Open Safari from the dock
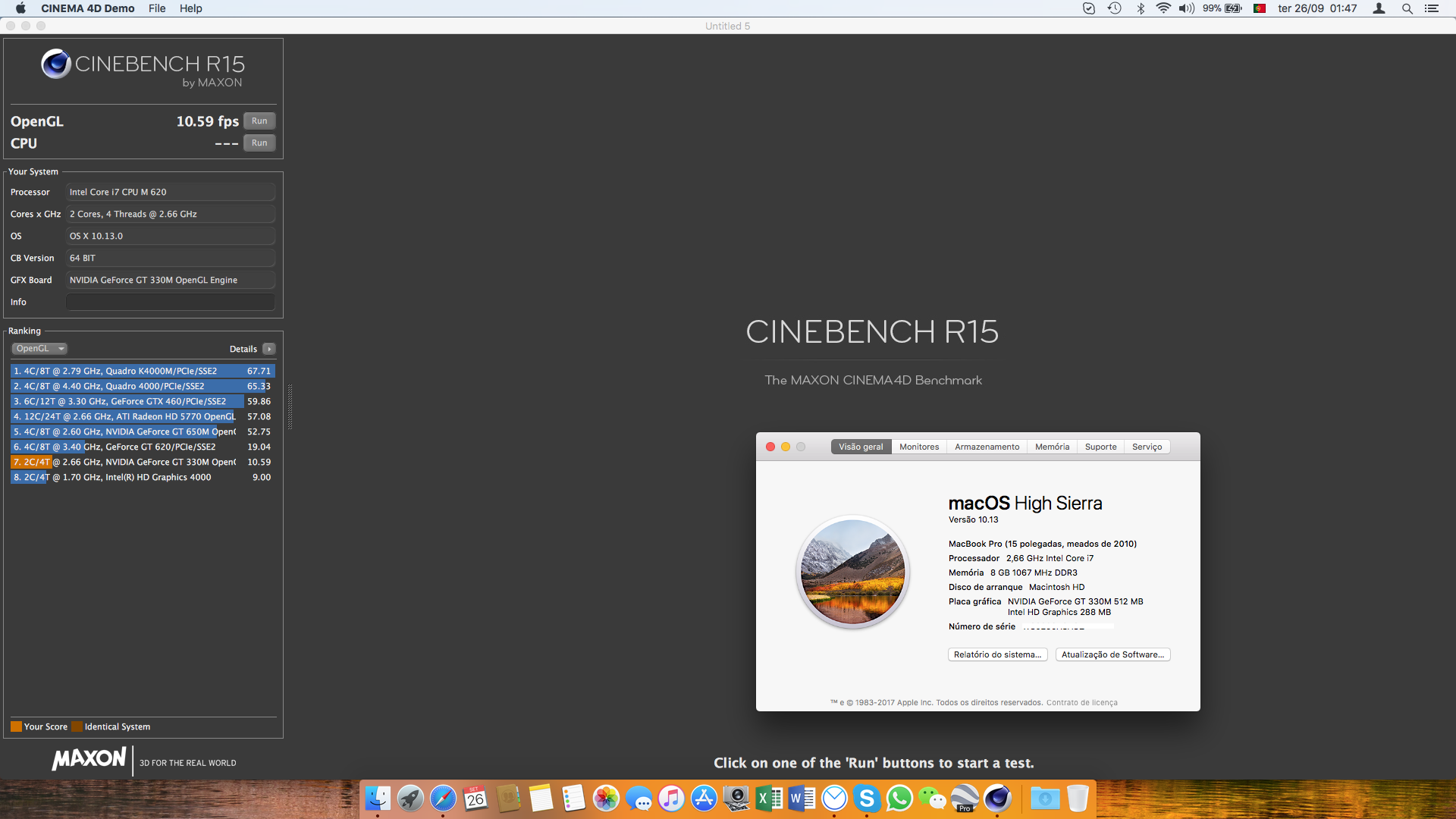The height and width of the screenshot is (819, 1456). point(443,798)
